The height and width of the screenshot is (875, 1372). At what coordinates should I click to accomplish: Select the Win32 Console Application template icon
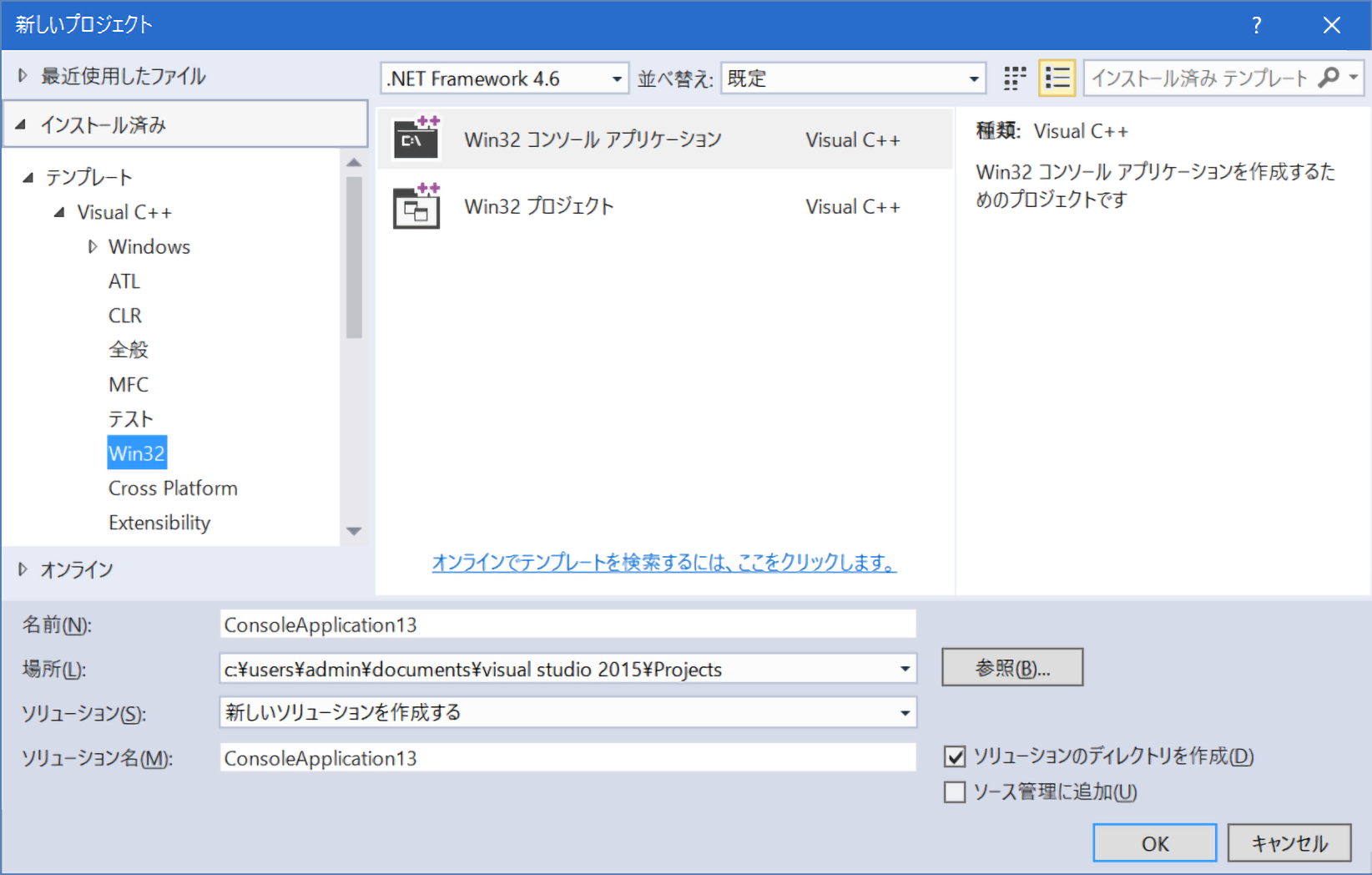click(x=416, y=139)
